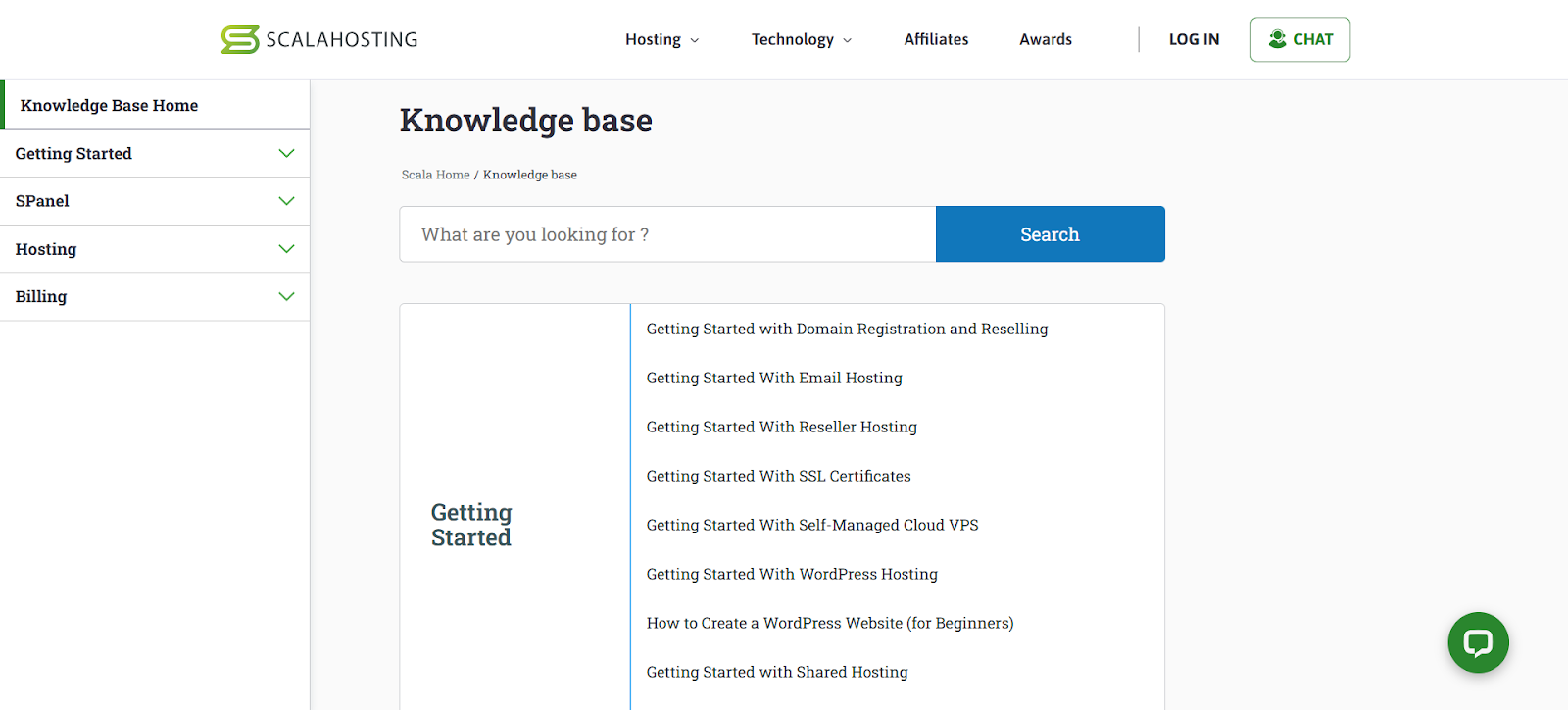Click Scala Home breadcrumb link

point(435,175)
